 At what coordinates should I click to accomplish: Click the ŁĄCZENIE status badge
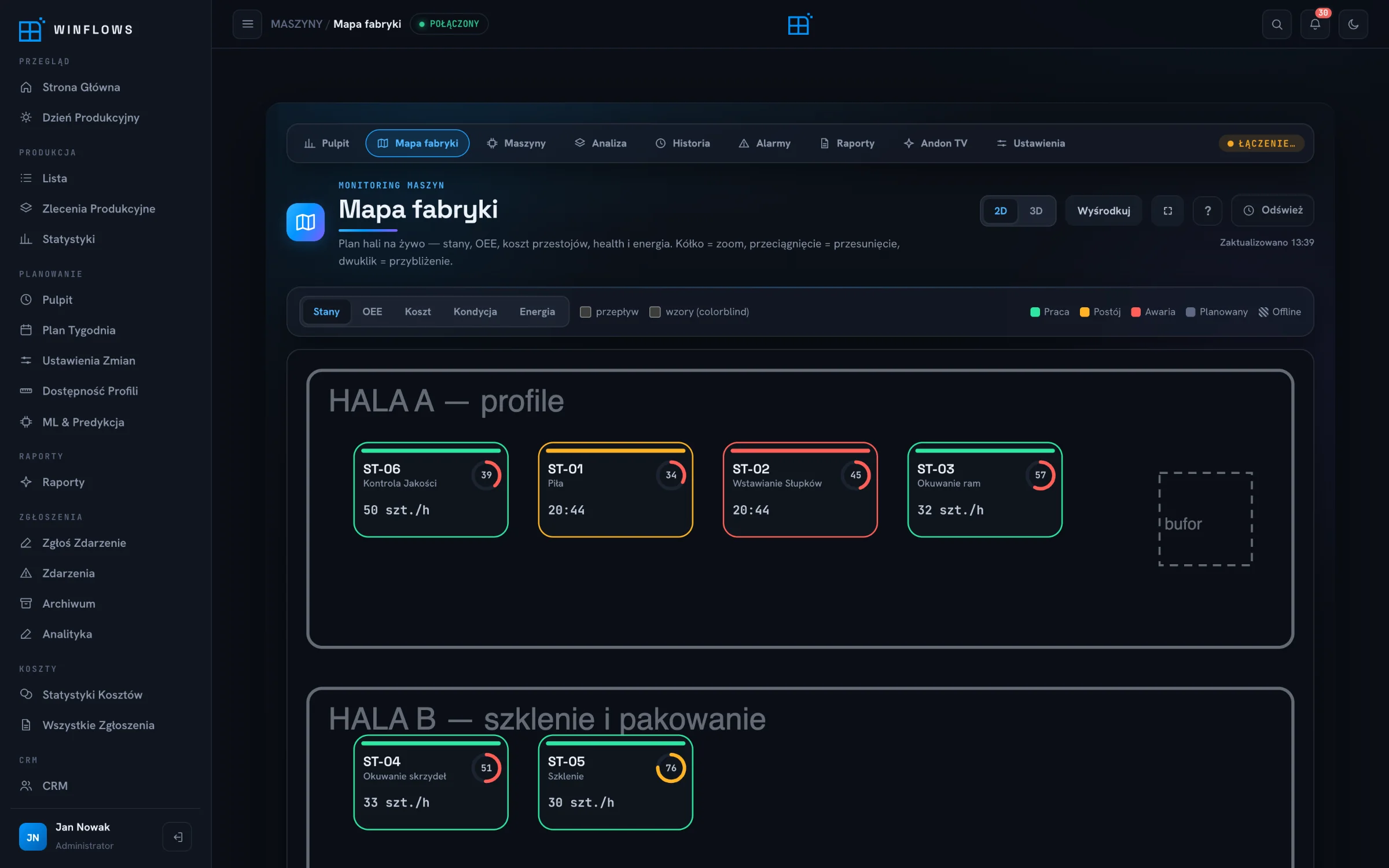(x=1261, y=144)
